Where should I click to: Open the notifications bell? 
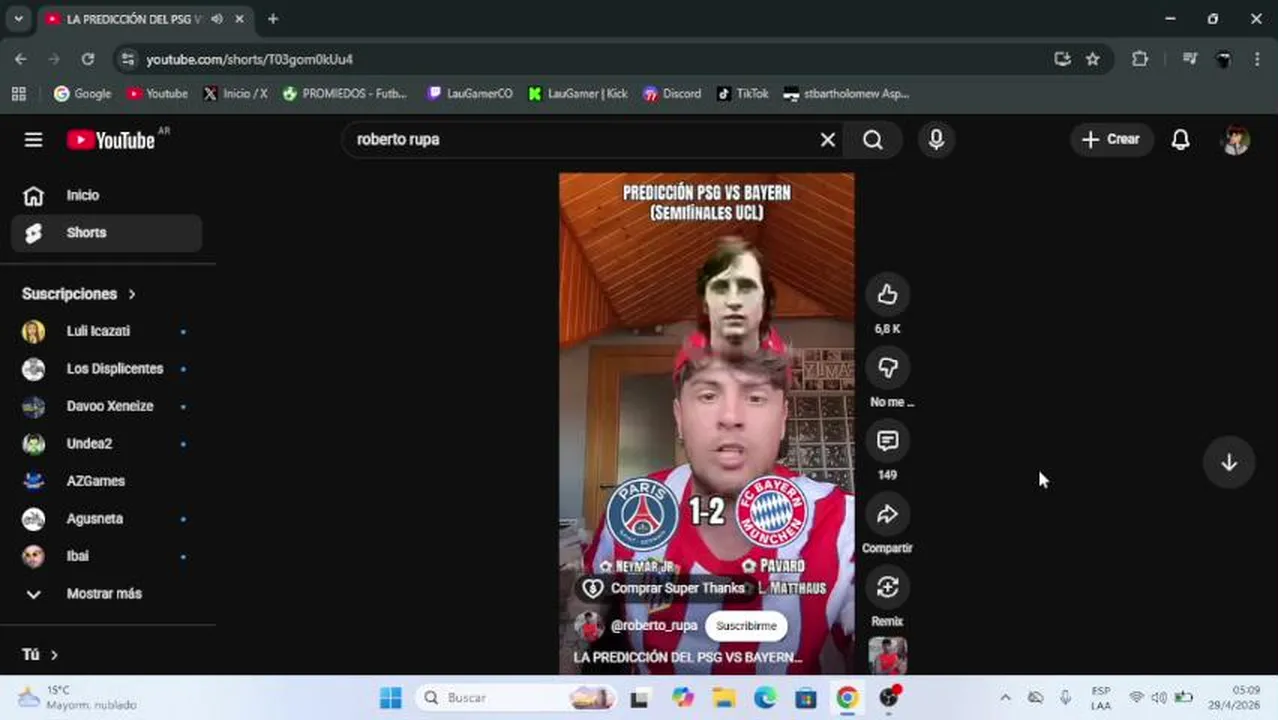[x=1180, y=140]
